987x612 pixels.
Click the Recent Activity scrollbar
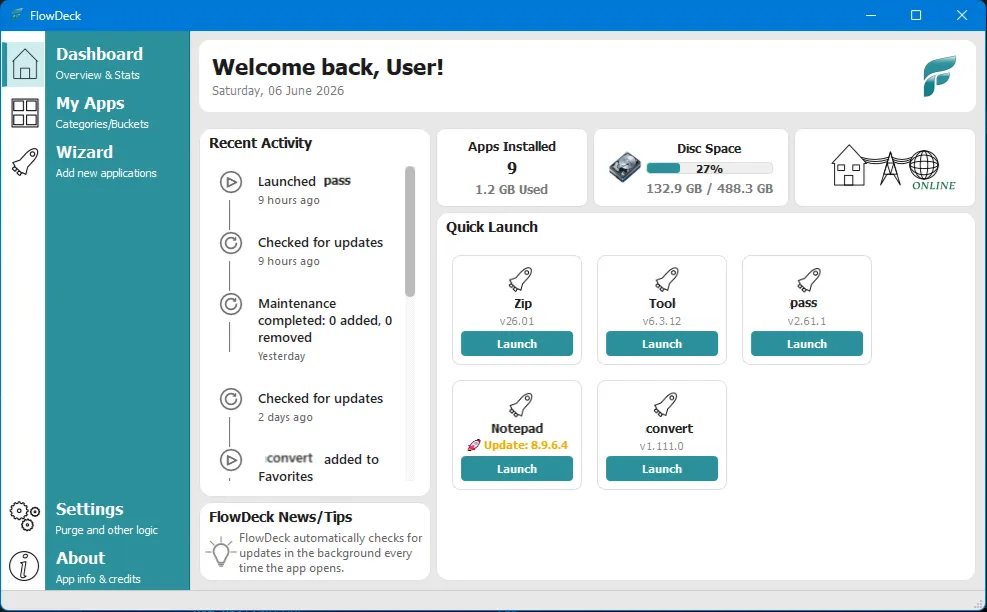410,231
